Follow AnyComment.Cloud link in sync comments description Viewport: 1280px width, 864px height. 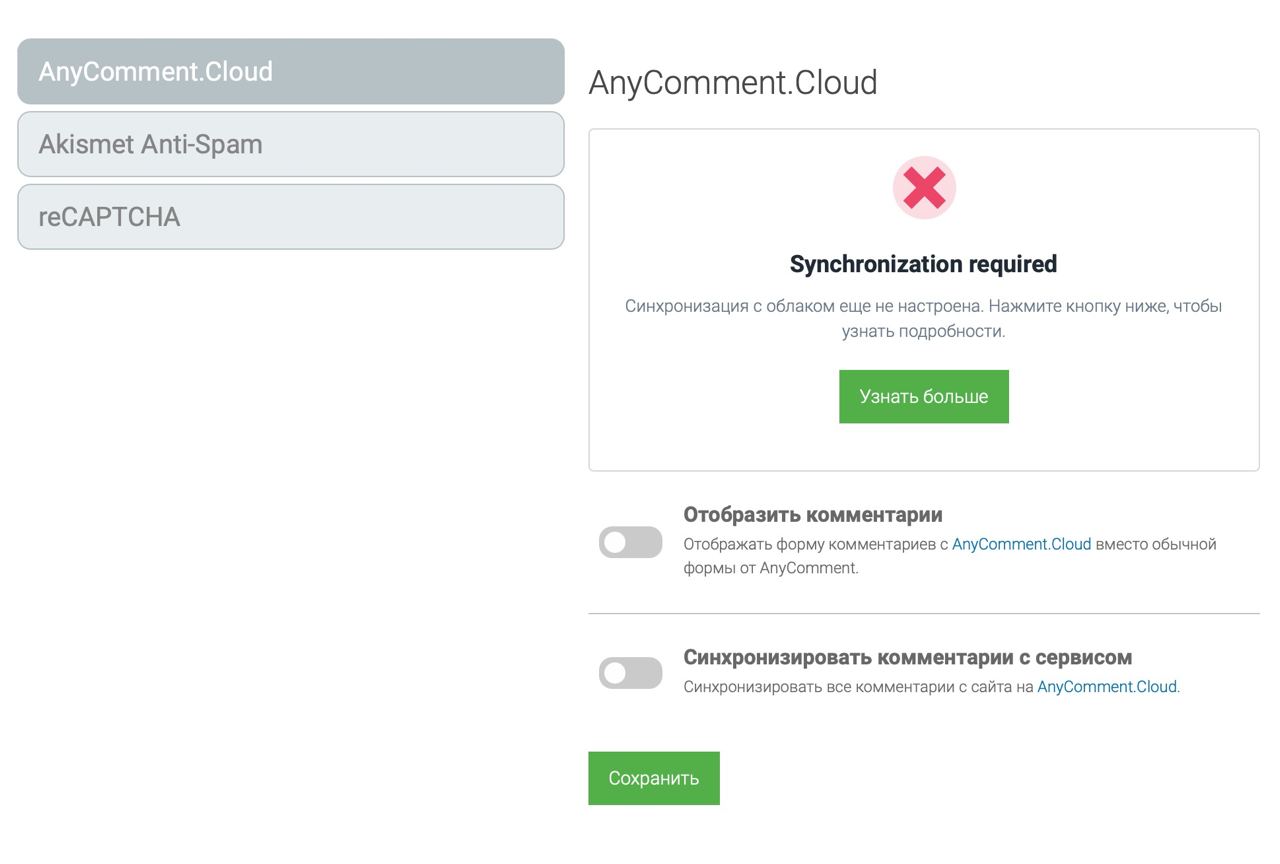point(1106,687)
